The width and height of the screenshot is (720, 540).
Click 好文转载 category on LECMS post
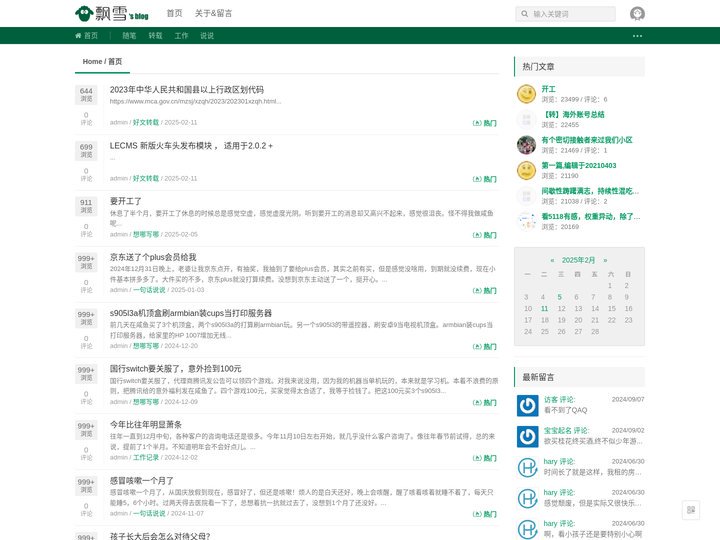[146, 178]
